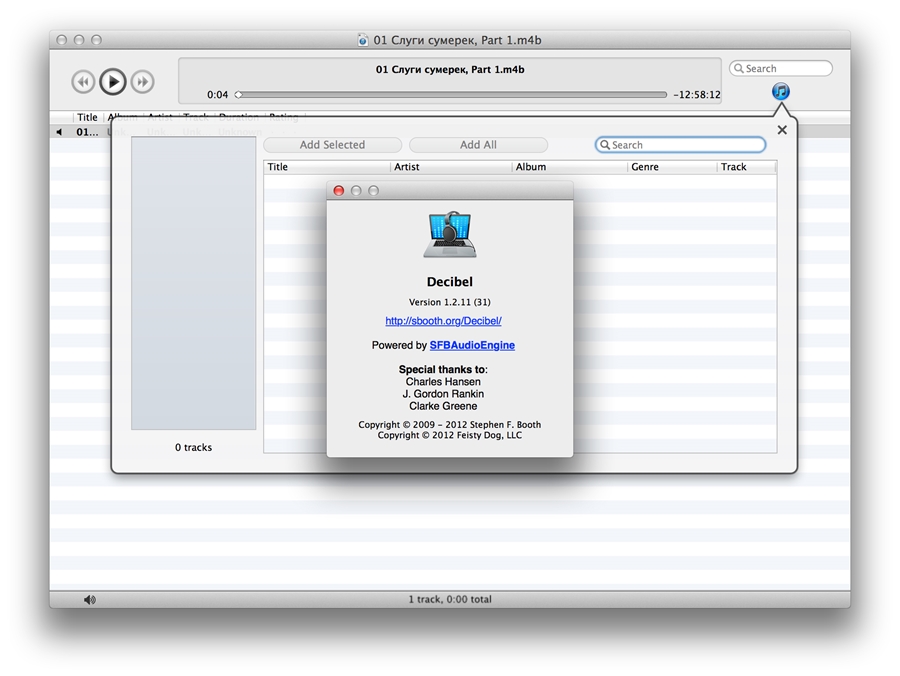This screenshot has height=676, width=900.
Task: Click the blue iTunes library icon
Action: tap(781, 92)
